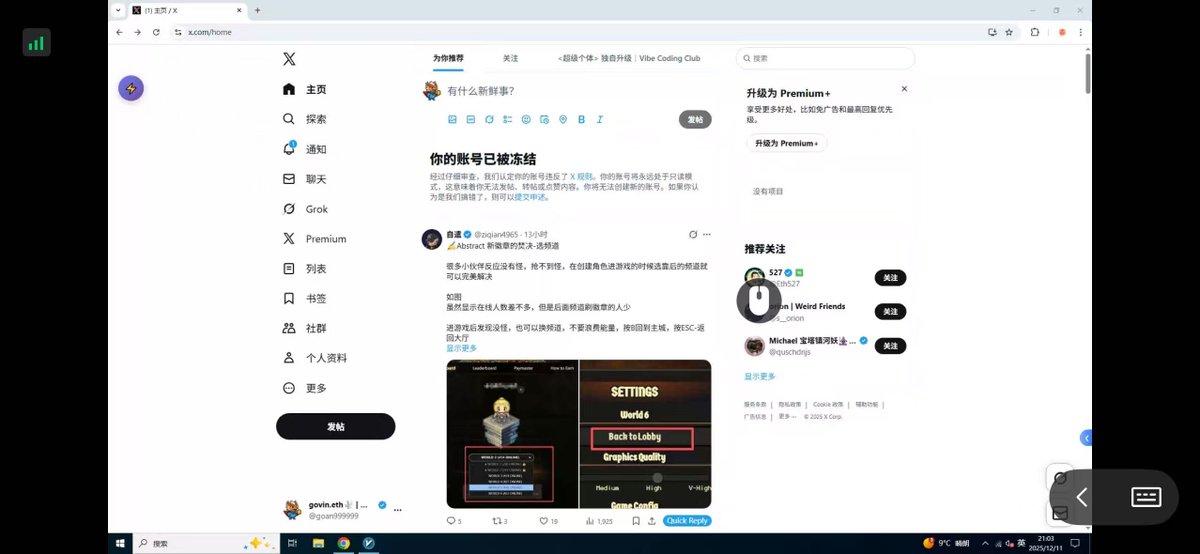Viewport: 1200px width, 554px height.
Task: Open Grok from the sidebar
Action: pyautogui.click(x=305, y=209)
